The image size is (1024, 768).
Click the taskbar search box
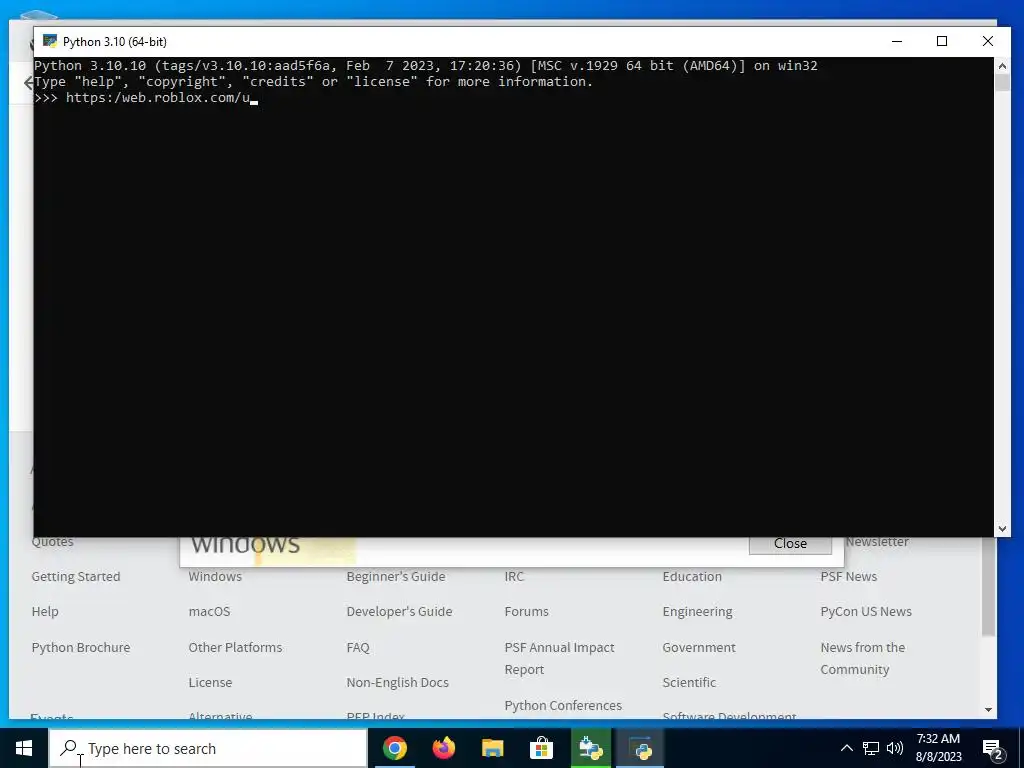coord(208,748)
